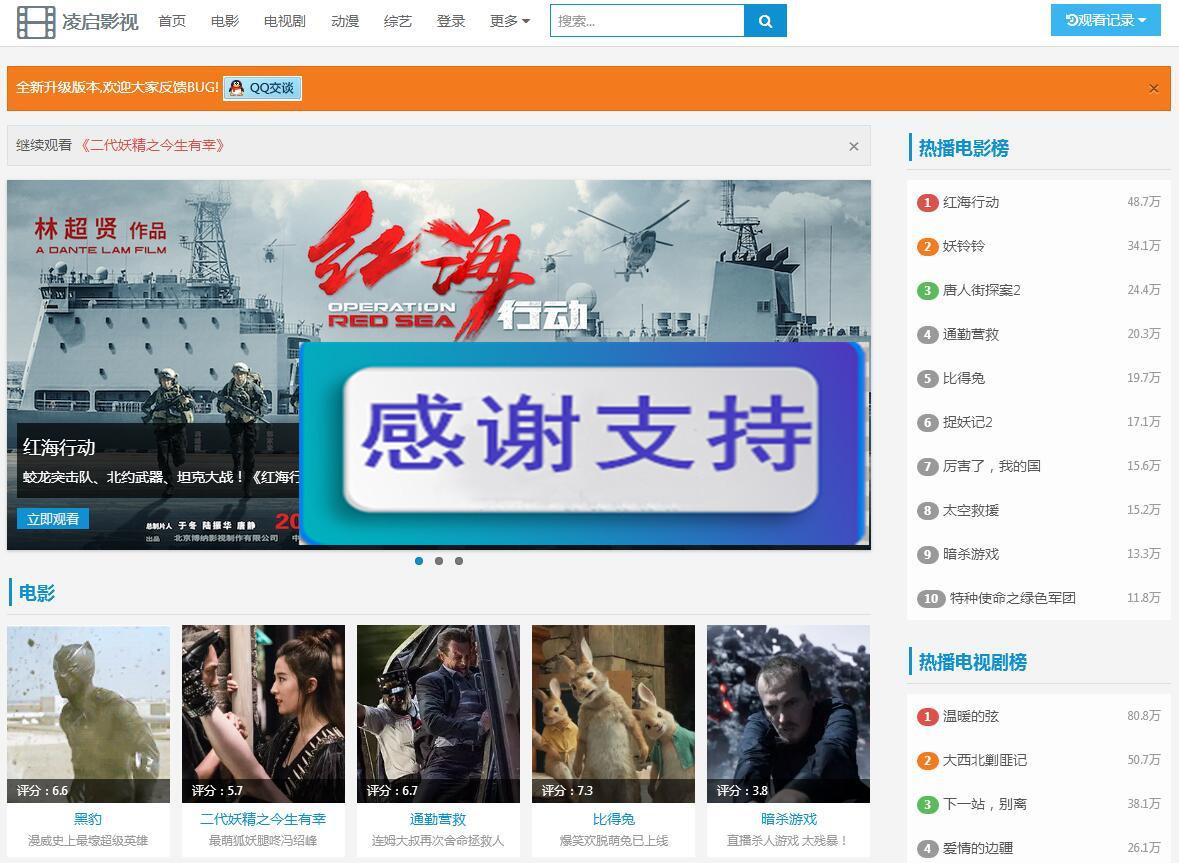The height and width of the screenshot is (863, 1179).
Task: Click 暗杀游戏 title link under poster
Action: (x=789, y=819)
